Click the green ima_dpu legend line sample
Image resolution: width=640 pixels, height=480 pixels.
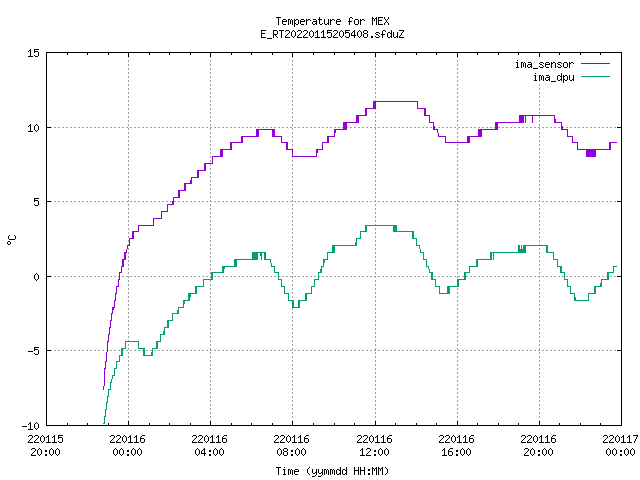(595, 77)
